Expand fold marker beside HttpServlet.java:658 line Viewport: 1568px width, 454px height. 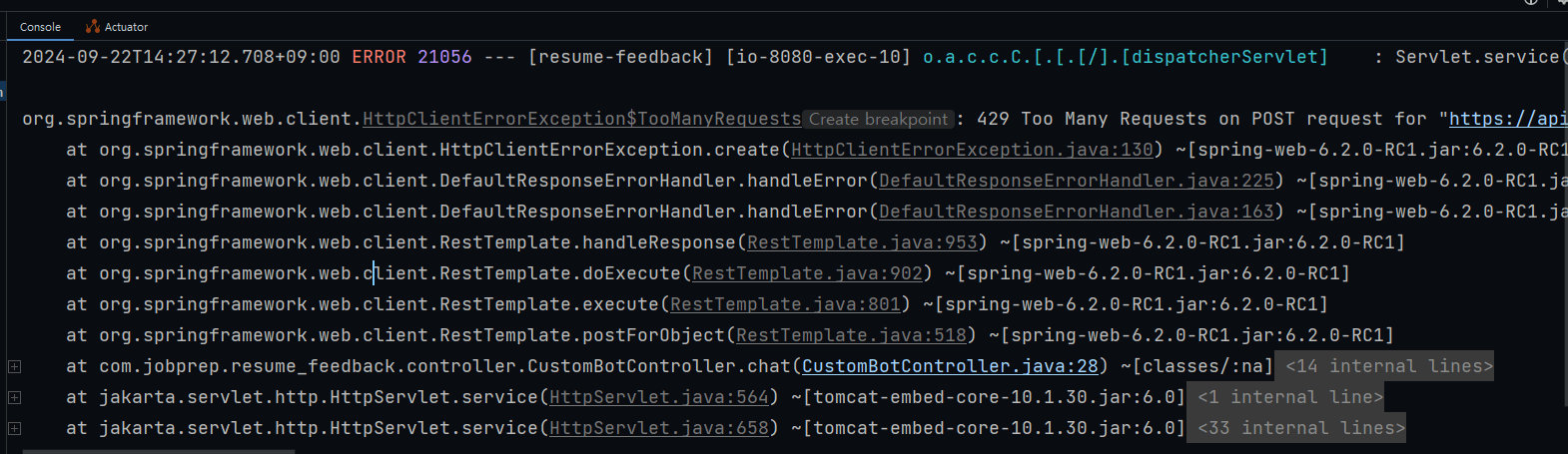click(x=14, y=429)
